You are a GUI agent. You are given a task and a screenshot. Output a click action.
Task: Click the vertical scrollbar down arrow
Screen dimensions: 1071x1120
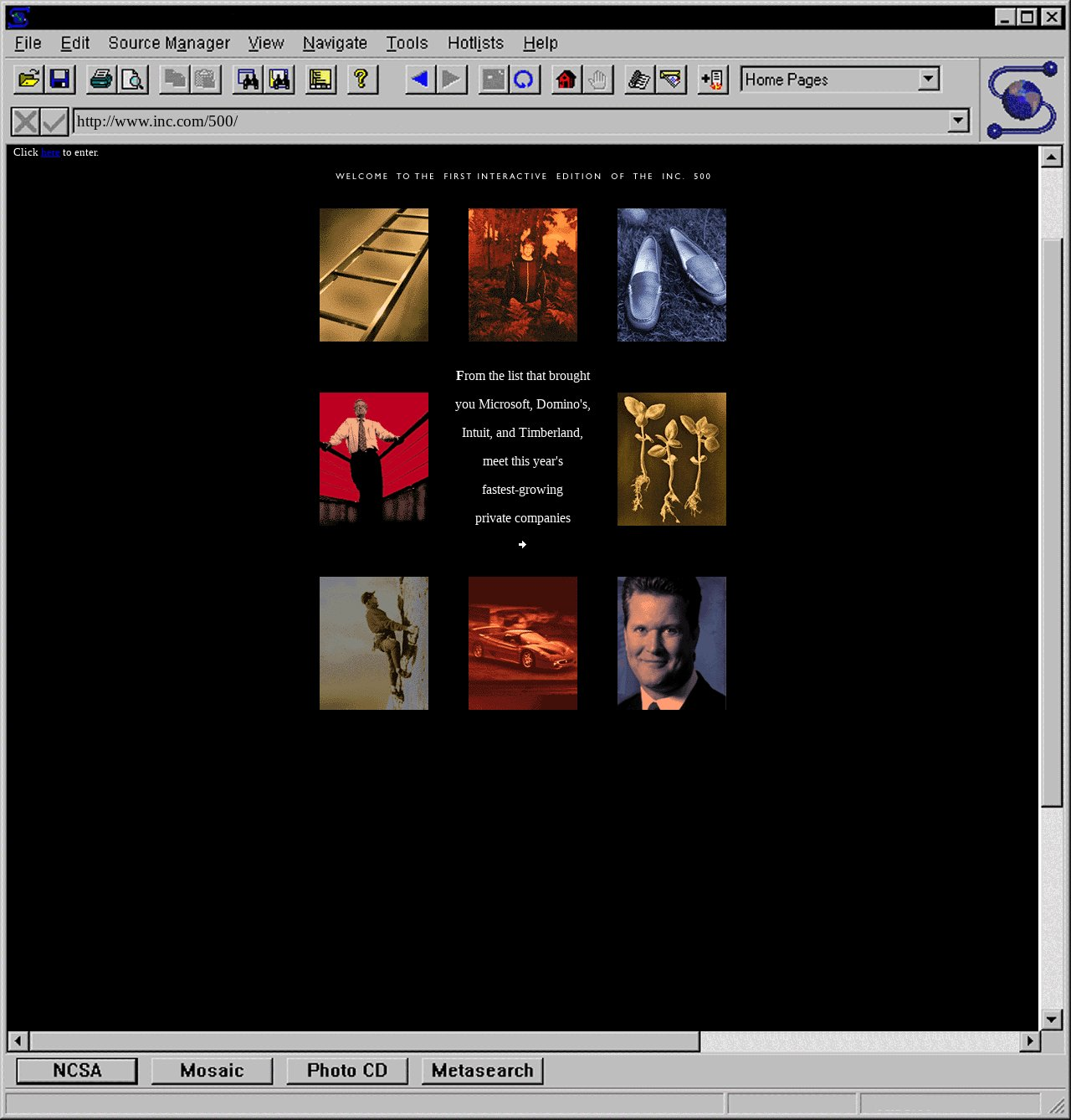point(1051,1019)
